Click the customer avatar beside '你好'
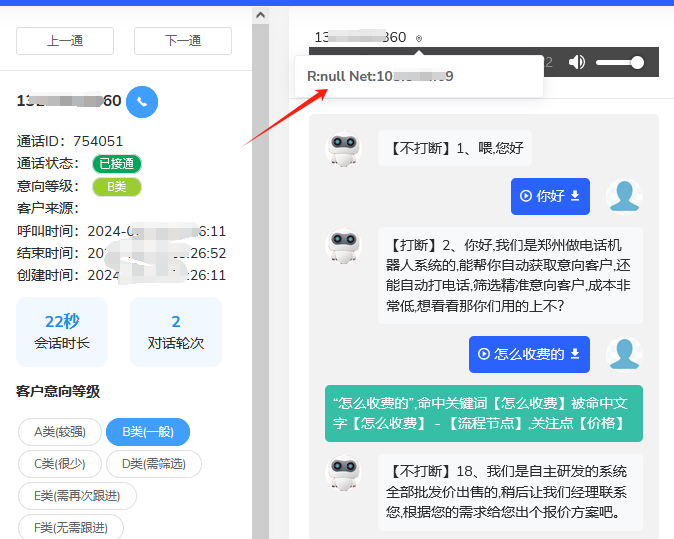Viewport: 674px width, 539px height. [x=624, y=196]
